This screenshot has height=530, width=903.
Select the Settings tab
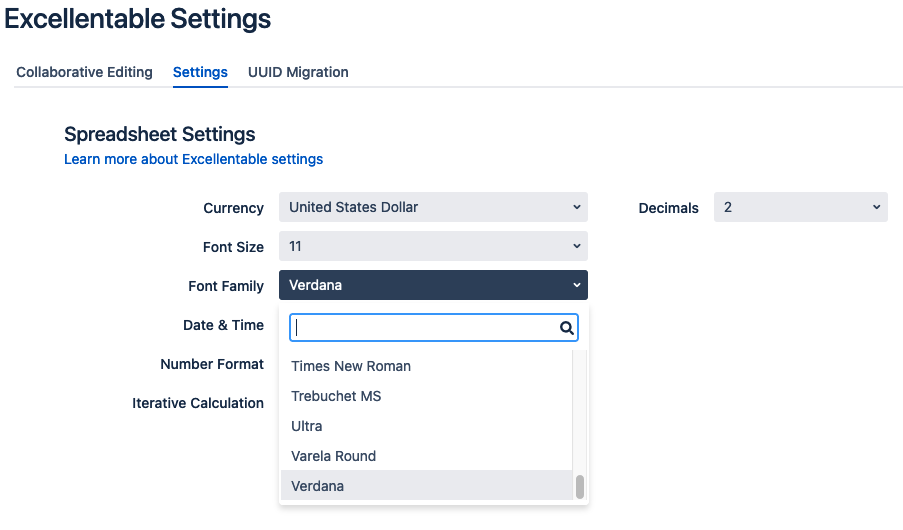click(x=200, y=72)
